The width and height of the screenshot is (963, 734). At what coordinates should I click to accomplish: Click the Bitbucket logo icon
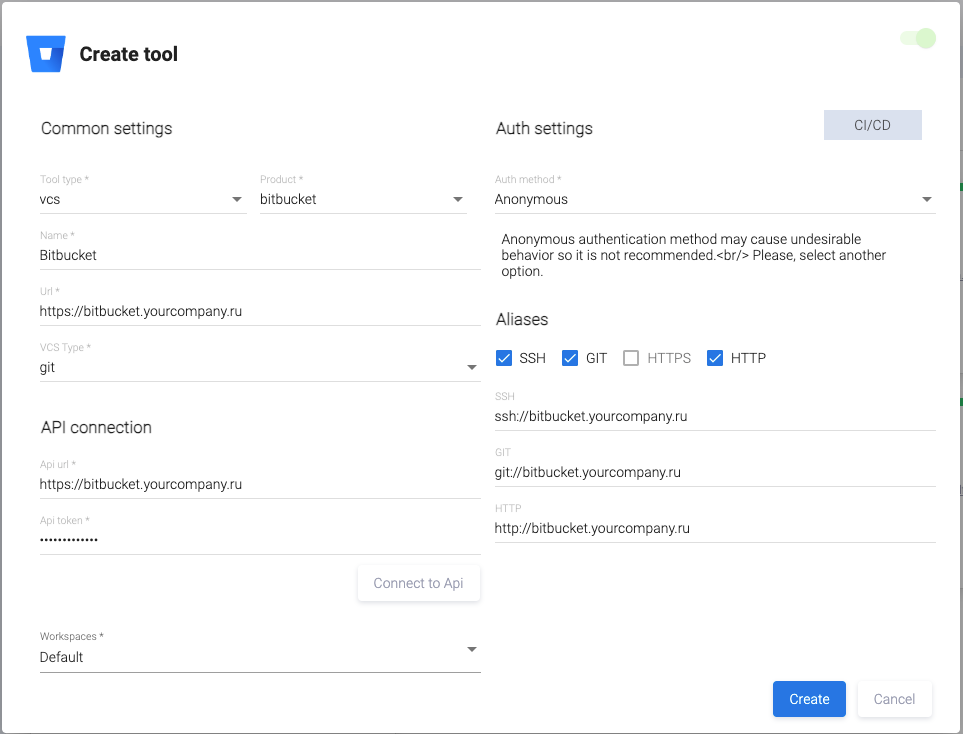[x=46, y=54]
